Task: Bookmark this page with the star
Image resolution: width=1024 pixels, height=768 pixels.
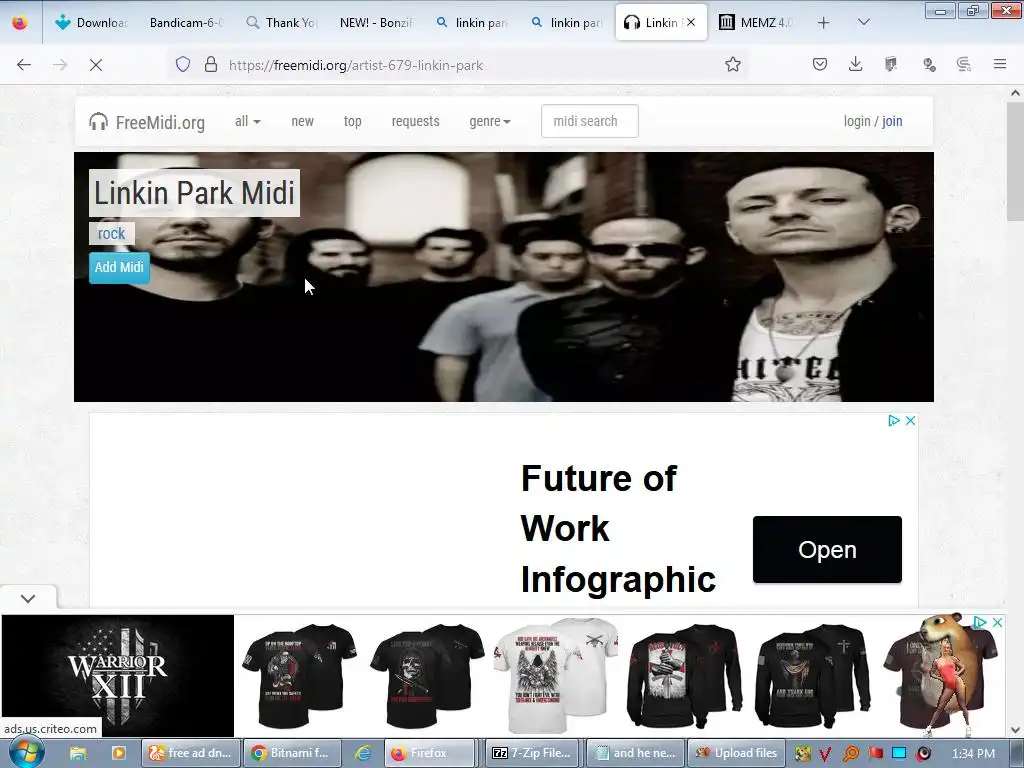Action: tap(733, 64)
